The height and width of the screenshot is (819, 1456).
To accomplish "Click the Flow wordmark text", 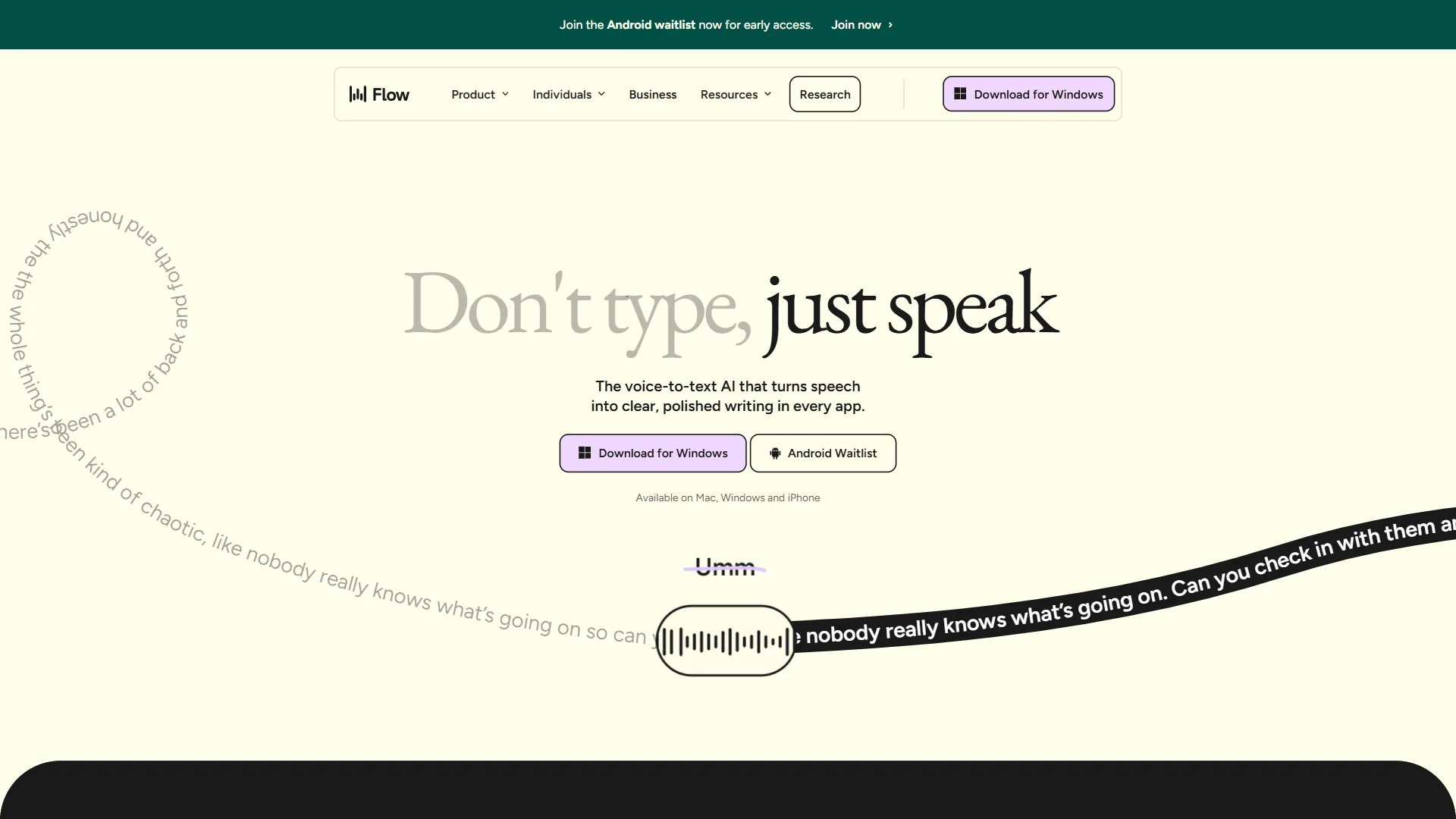I will coord(391,95).
